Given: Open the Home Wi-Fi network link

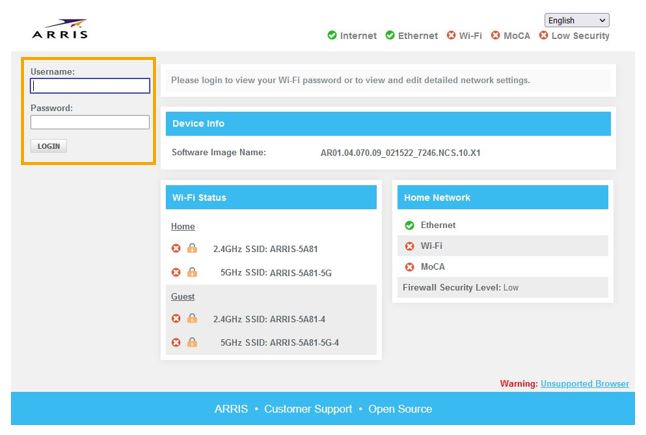Looking at the screenshot, I should [x=183, y=227].
